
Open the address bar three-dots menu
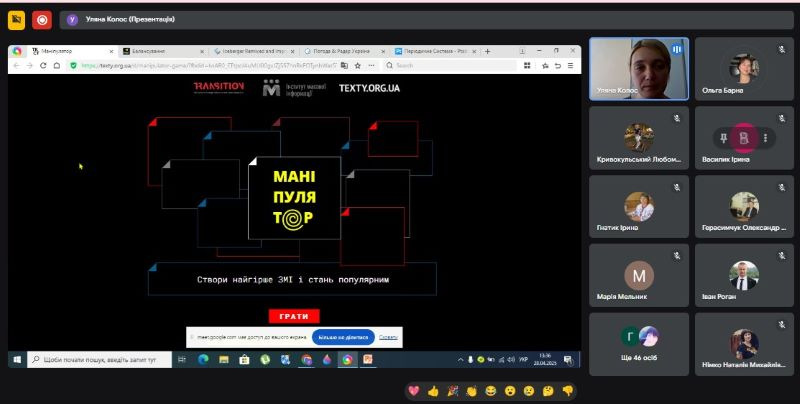(371, 66)
